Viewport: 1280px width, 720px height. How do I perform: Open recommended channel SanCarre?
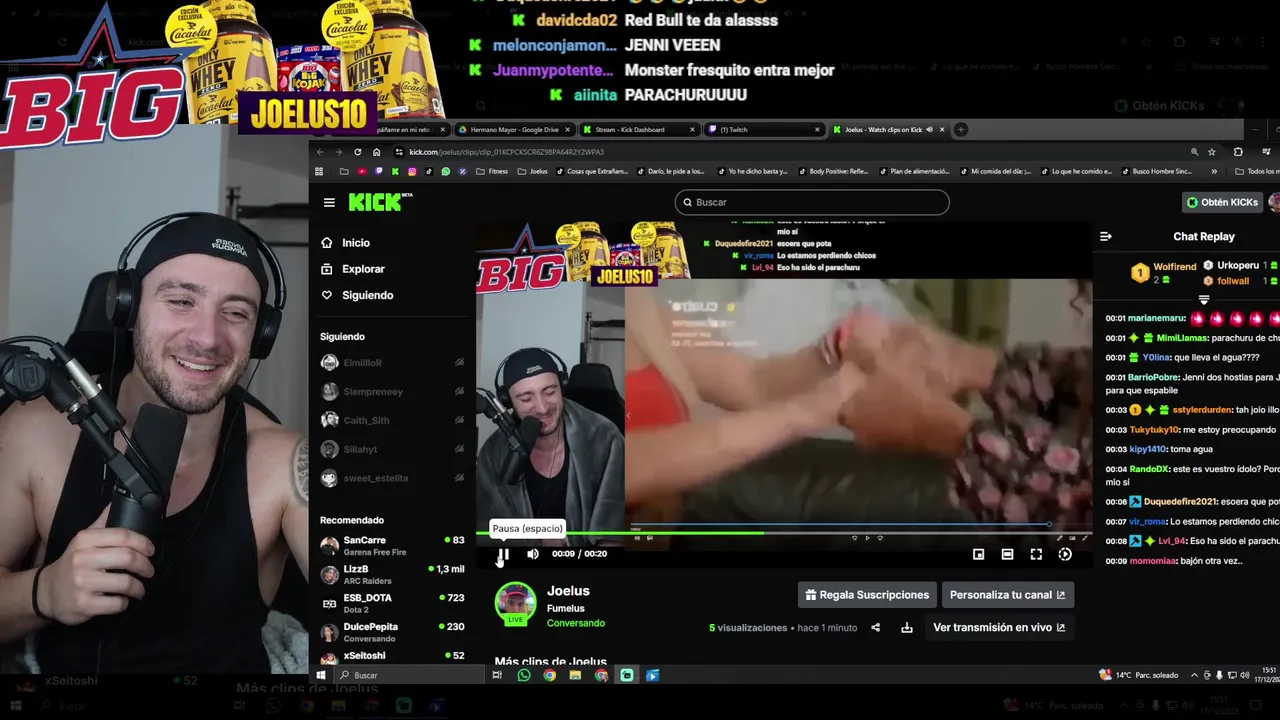tap(392, 545)
